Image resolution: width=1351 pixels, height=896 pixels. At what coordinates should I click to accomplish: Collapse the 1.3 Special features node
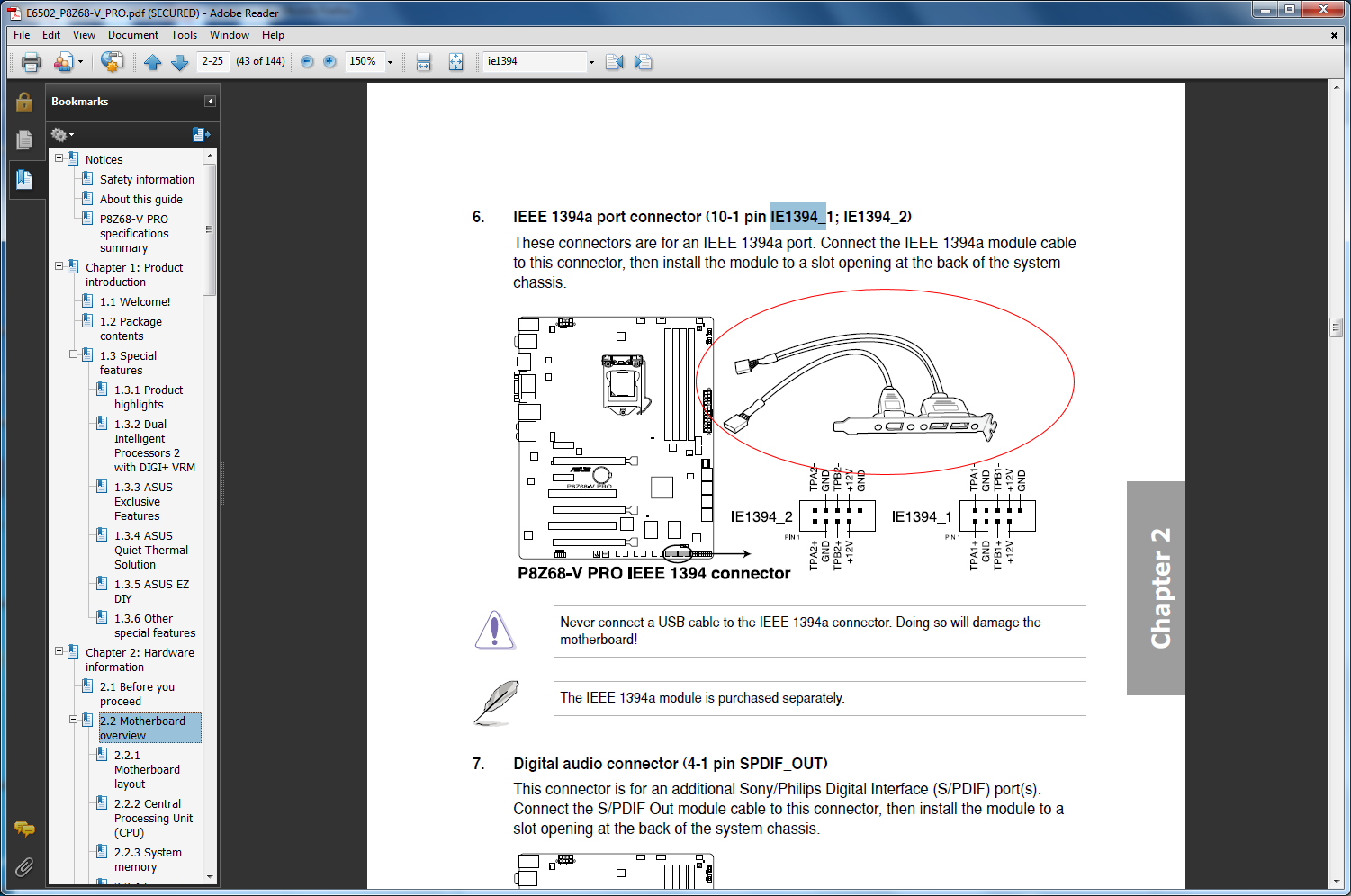tap(74, 354)
